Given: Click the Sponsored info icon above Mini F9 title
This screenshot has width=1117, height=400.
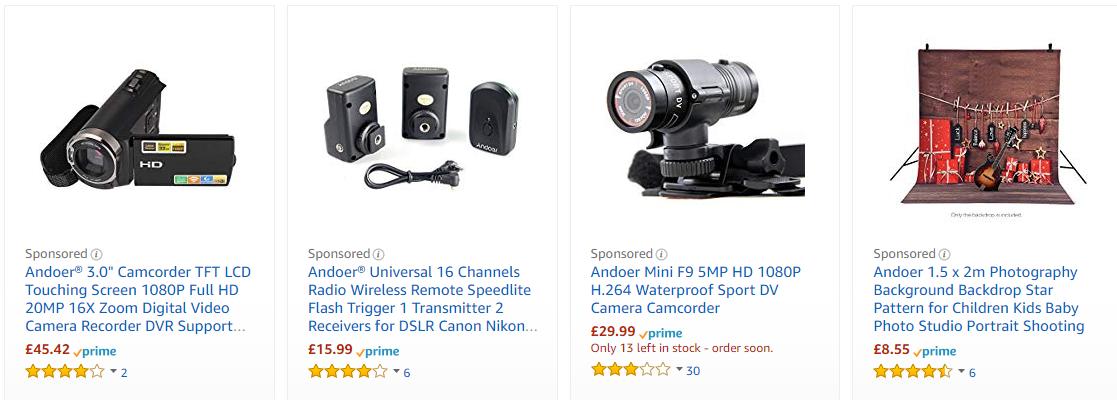Looking at the screenshot, I should pos(662,254).
